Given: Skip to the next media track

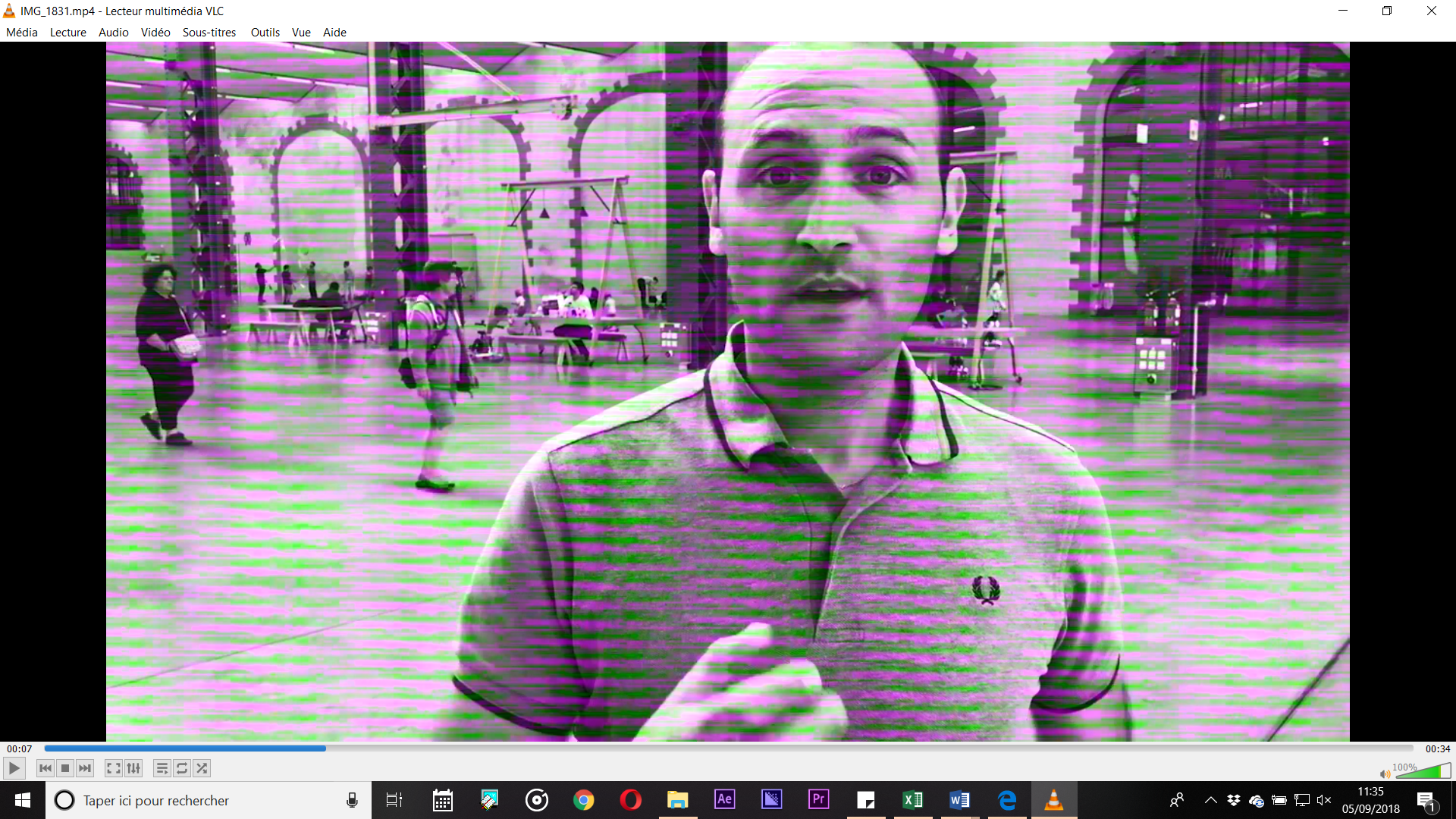Looking at the screenshot, I should click(x=85, y=768).
